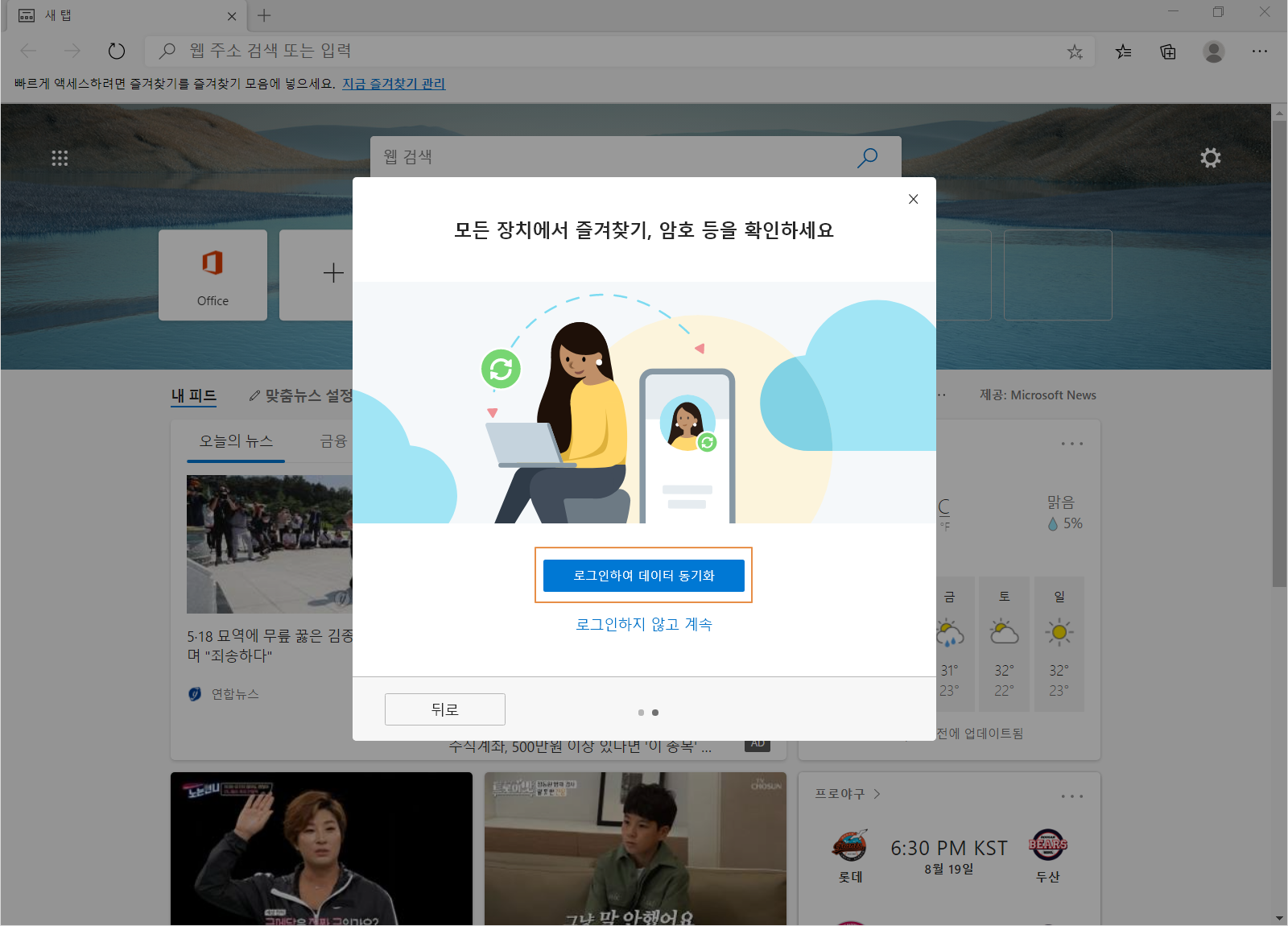The image size is (1288, 926).
Task: Select the 오늘의 뉴스 tab
Action: [x=236, y=441]
